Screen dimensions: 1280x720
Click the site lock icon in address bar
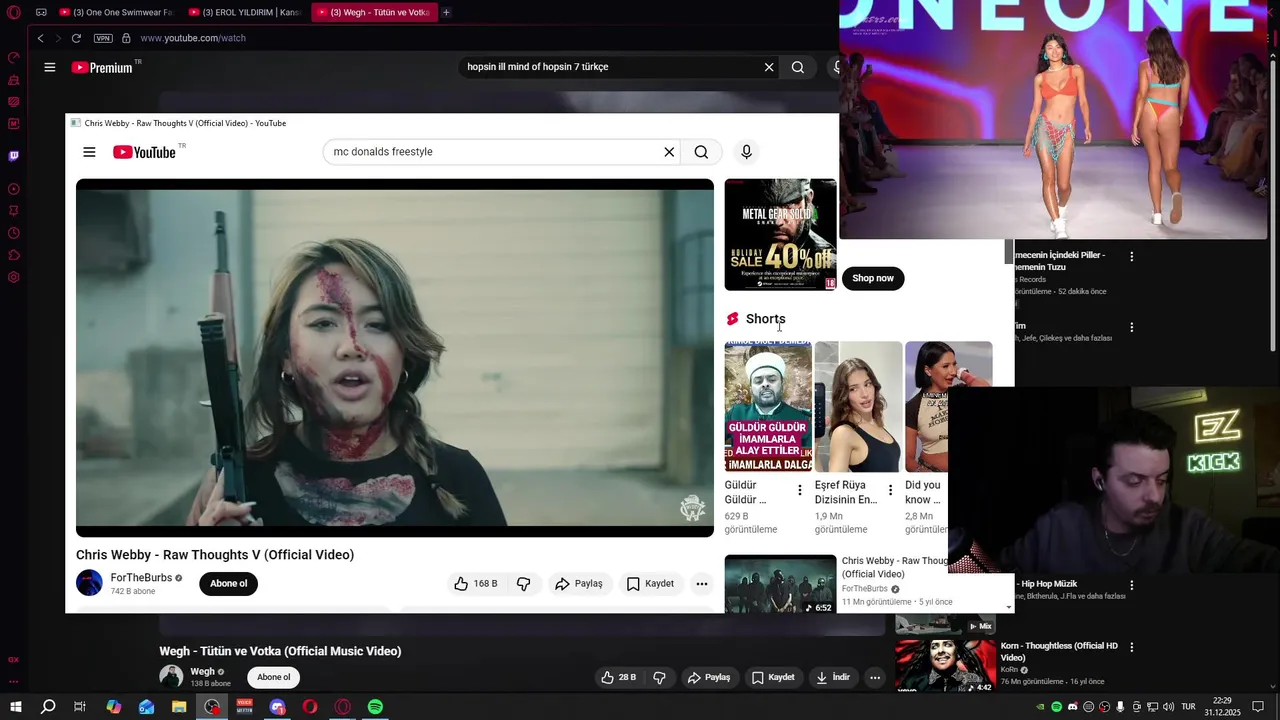(x=126, y=38)
